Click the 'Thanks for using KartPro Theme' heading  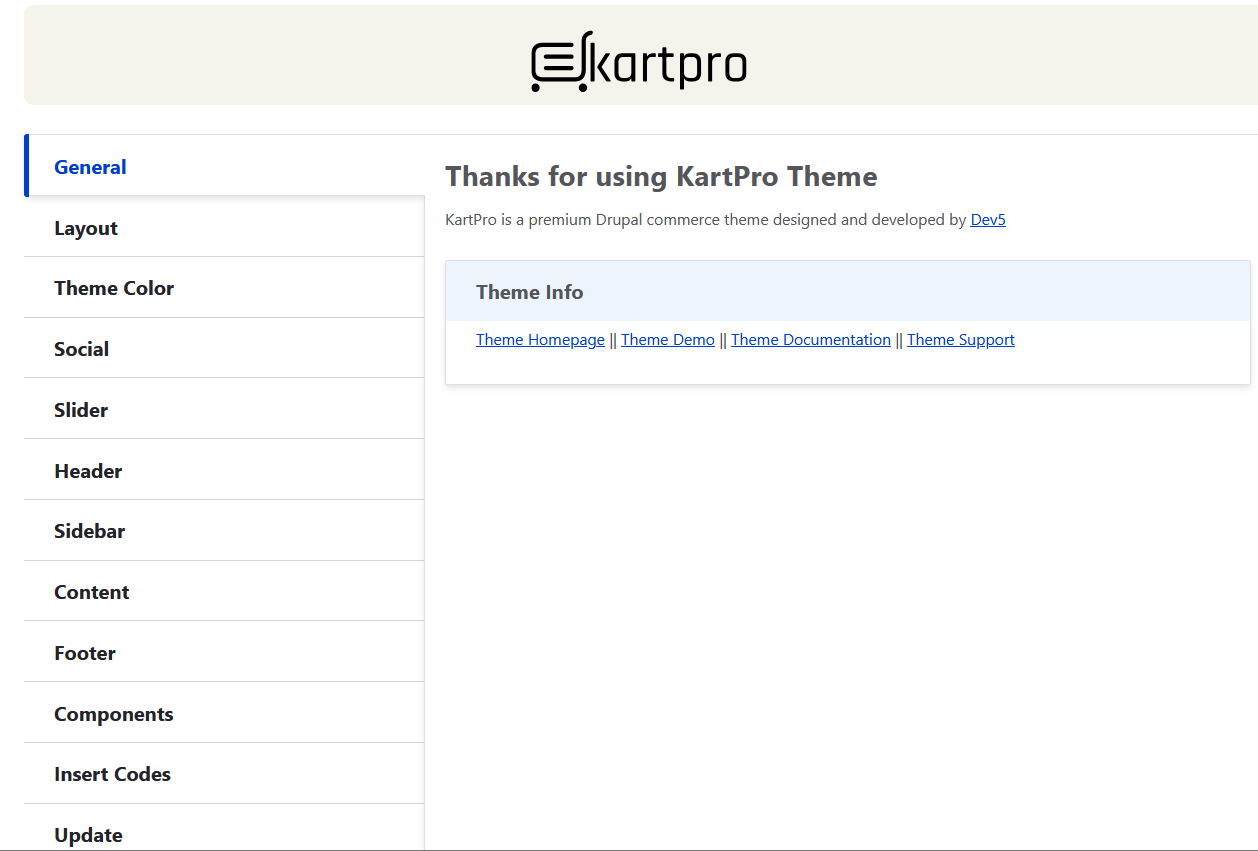point(661,177)
